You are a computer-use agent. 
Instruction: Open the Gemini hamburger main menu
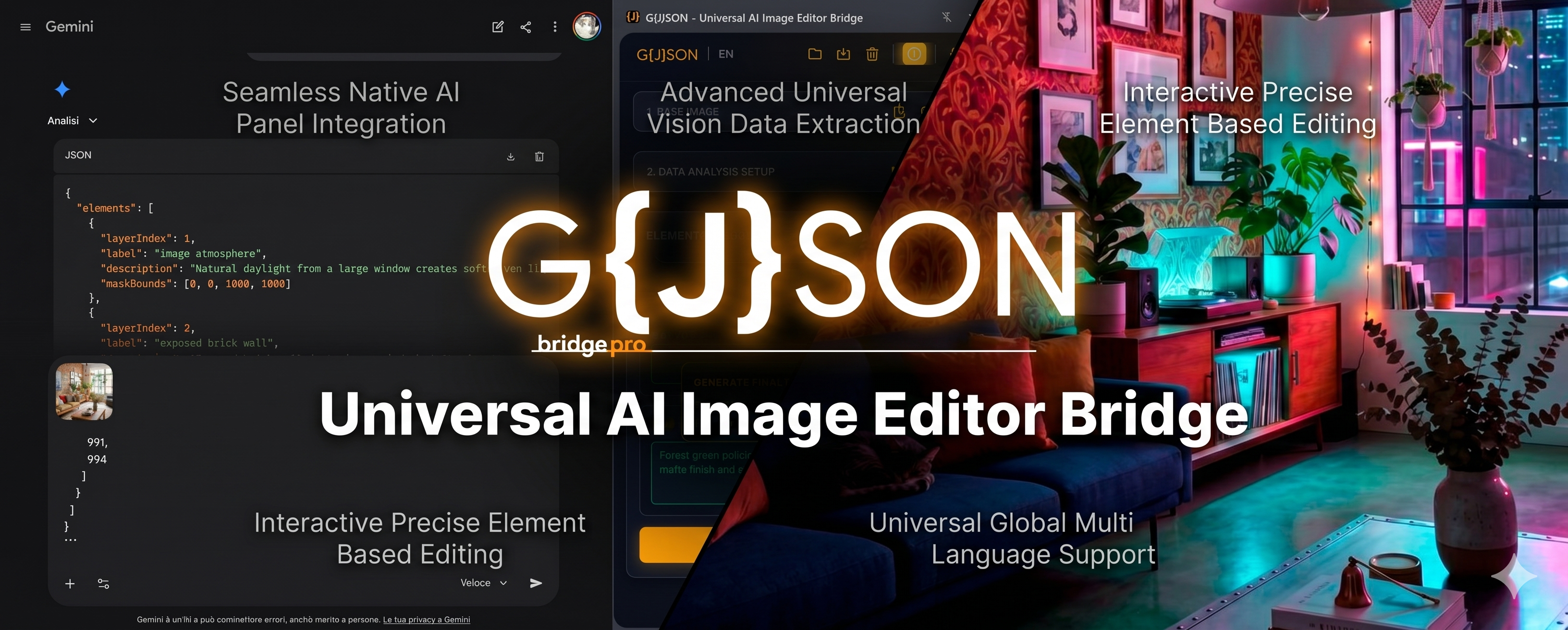(x=25, y=27)
